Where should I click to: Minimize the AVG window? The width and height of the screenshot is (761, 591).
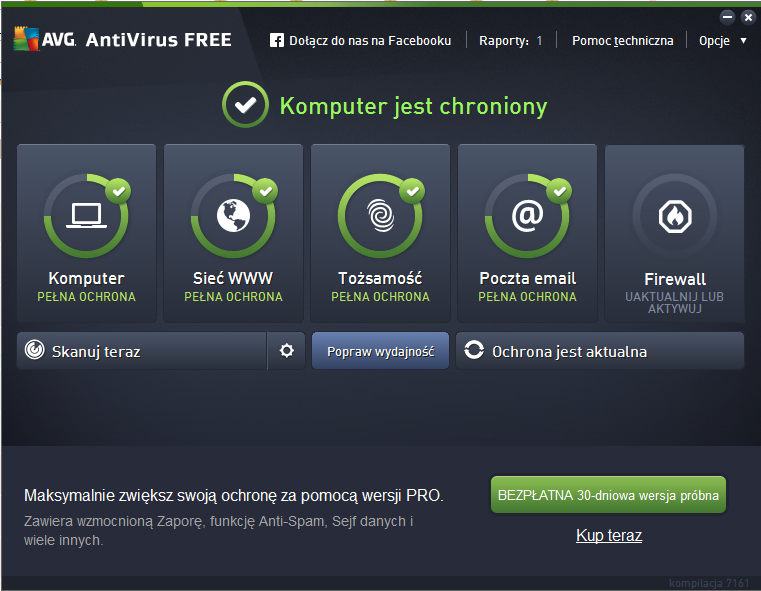tap(727, 17)
